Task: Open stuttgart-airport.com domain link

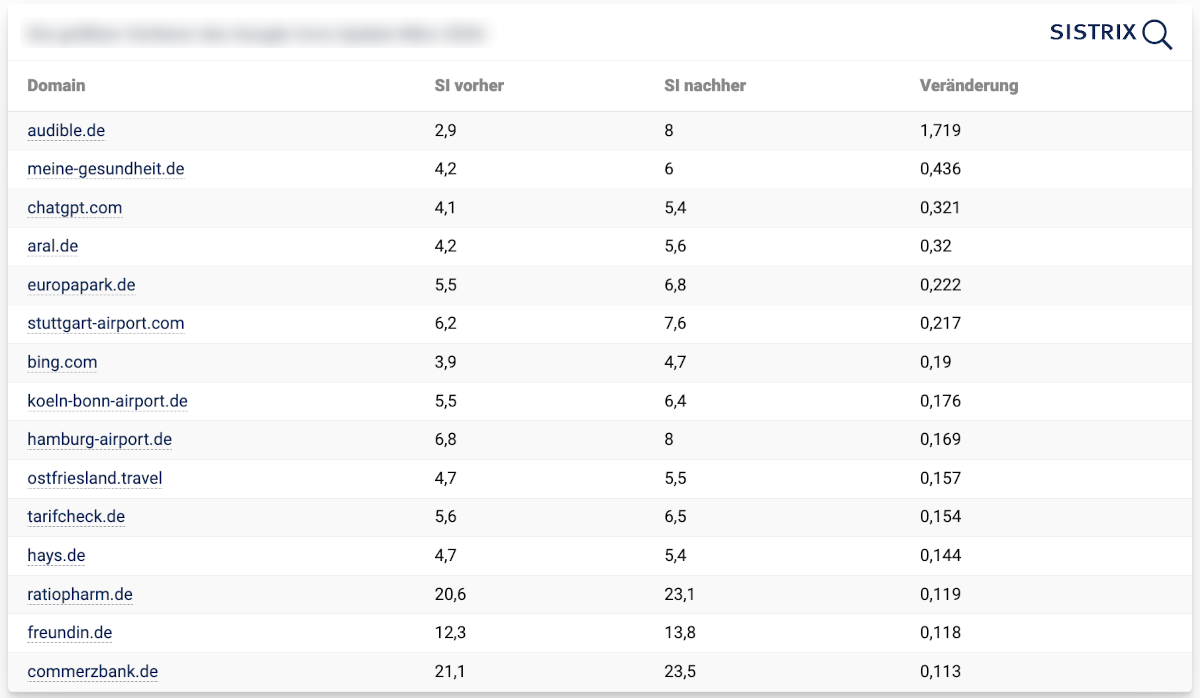Action: pyautogui.click(x=106, y=323)
